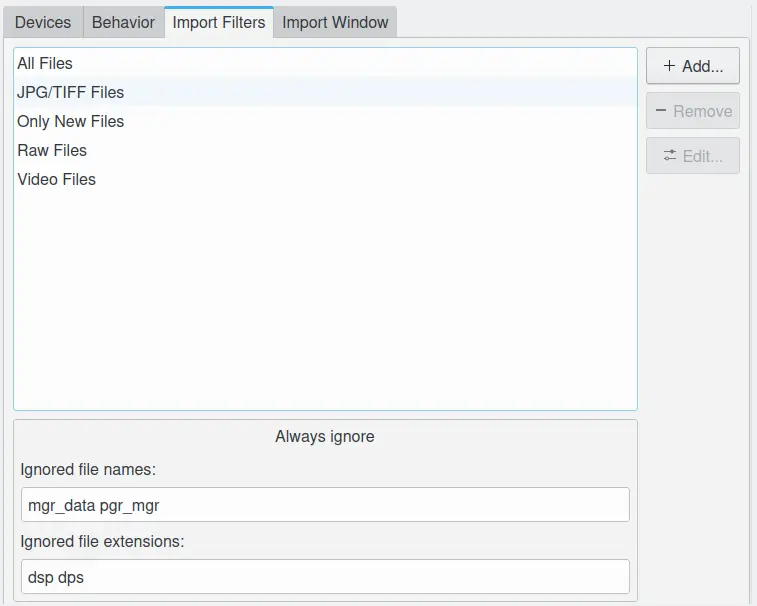
Task: Select the Import Filters tab
Action: tap(219, 22)
